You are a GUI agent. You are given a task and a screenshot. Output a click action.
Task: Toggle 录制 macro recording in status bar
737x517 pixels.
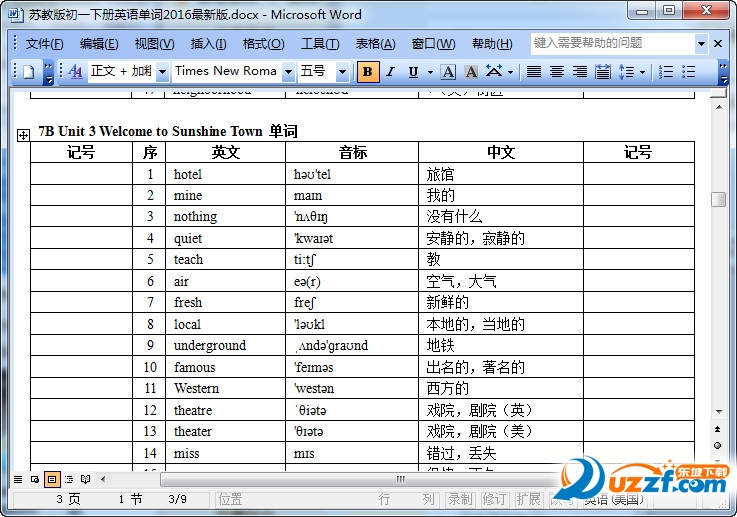pyautogui.click(x=461, y=499)
